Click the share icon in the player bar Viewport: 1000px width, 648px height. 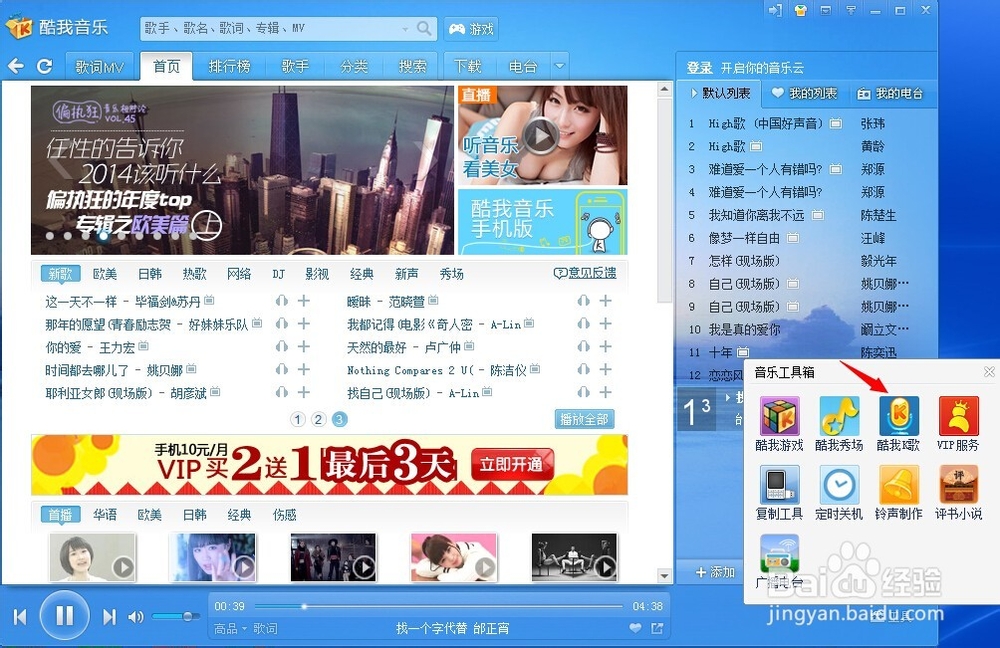click(x=657, y=628)
